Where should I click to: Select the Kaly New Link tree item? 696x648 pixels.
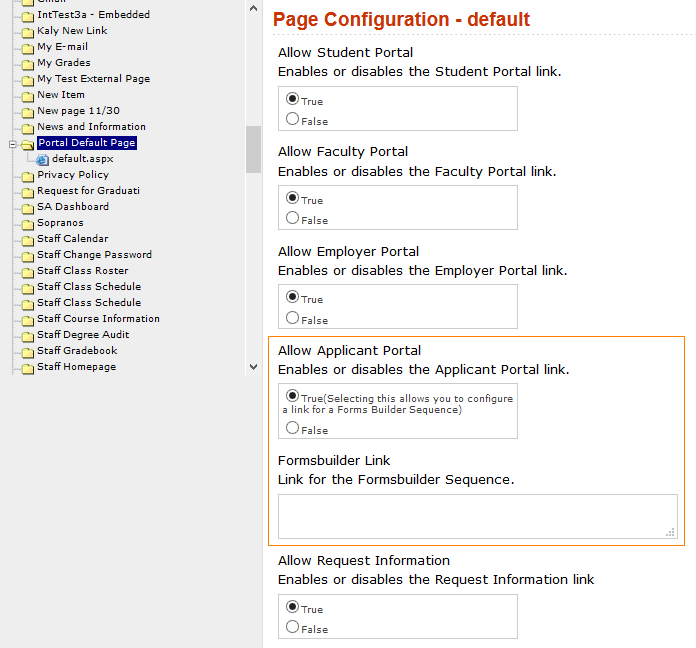(72, 31)
